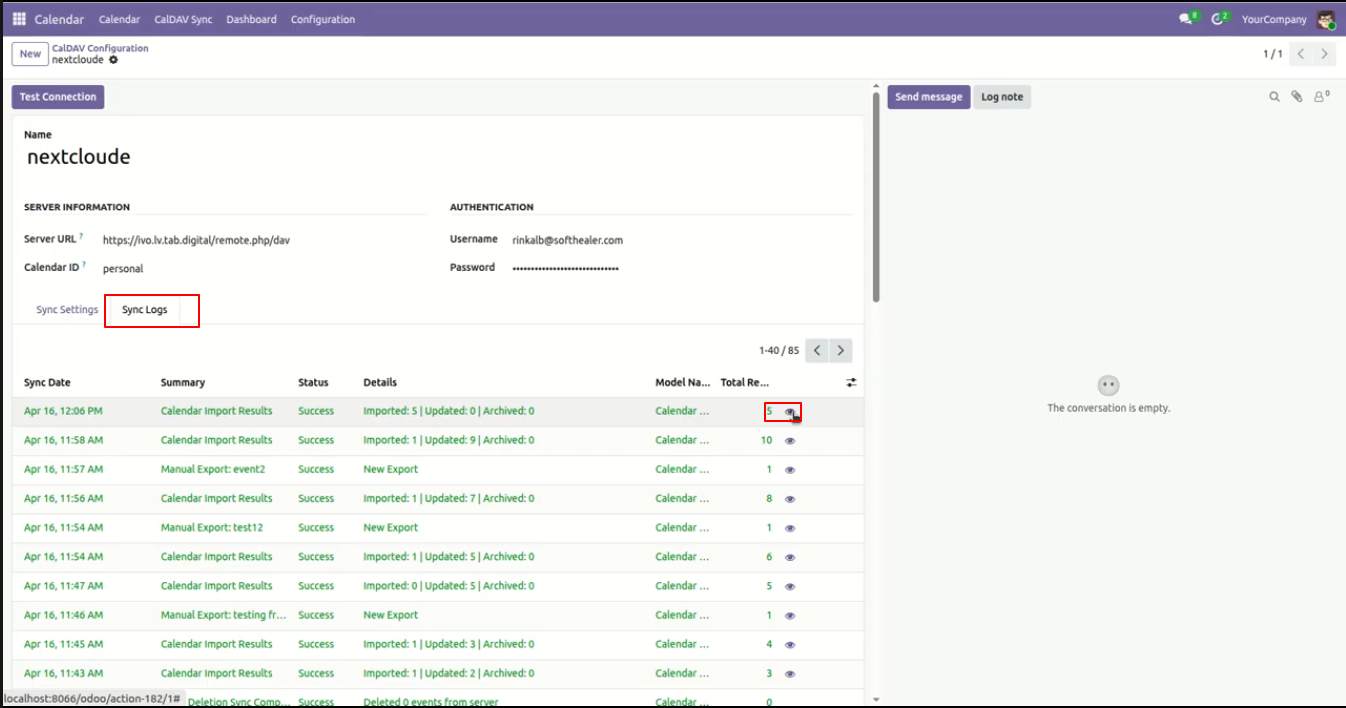Switch to the Sync Settings tab
This screenshot has width=1346, height=708.
[67, 310]
